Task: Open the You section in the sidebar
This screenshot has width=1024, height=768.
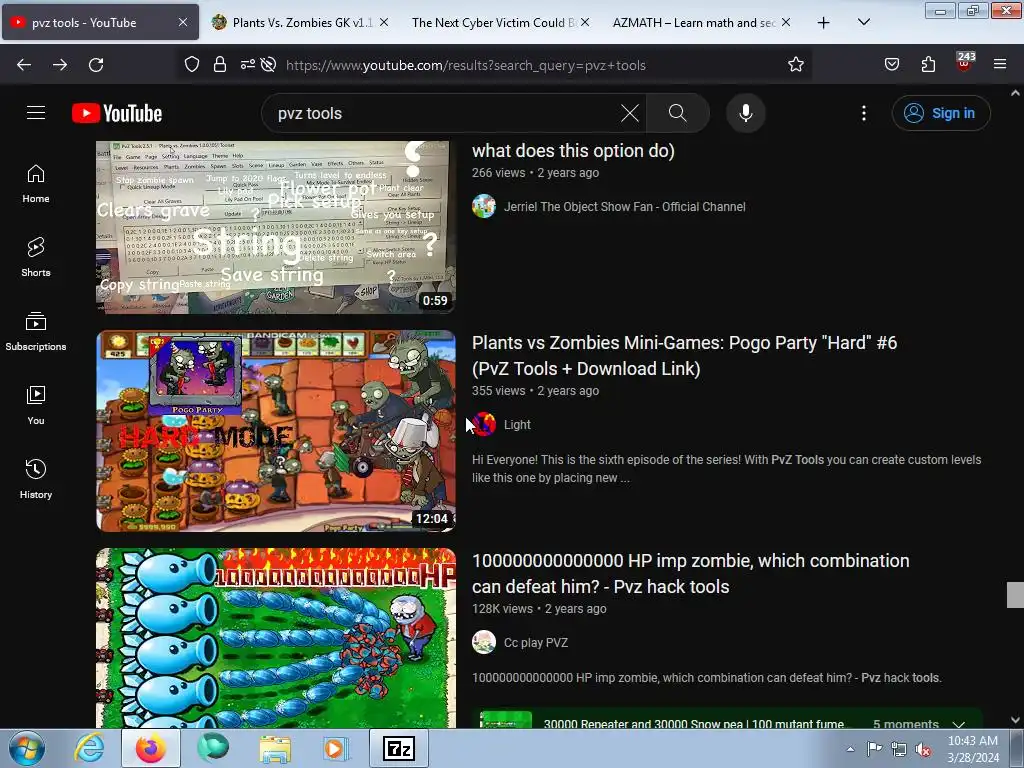Action: coord(36,406)
